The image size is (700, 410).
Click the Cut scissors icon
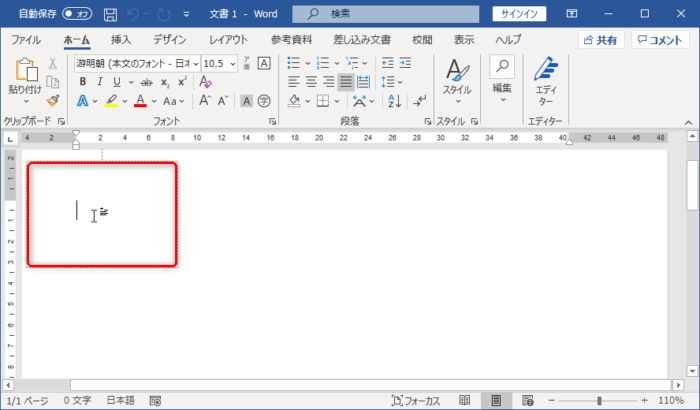click(x=53, y=63)
